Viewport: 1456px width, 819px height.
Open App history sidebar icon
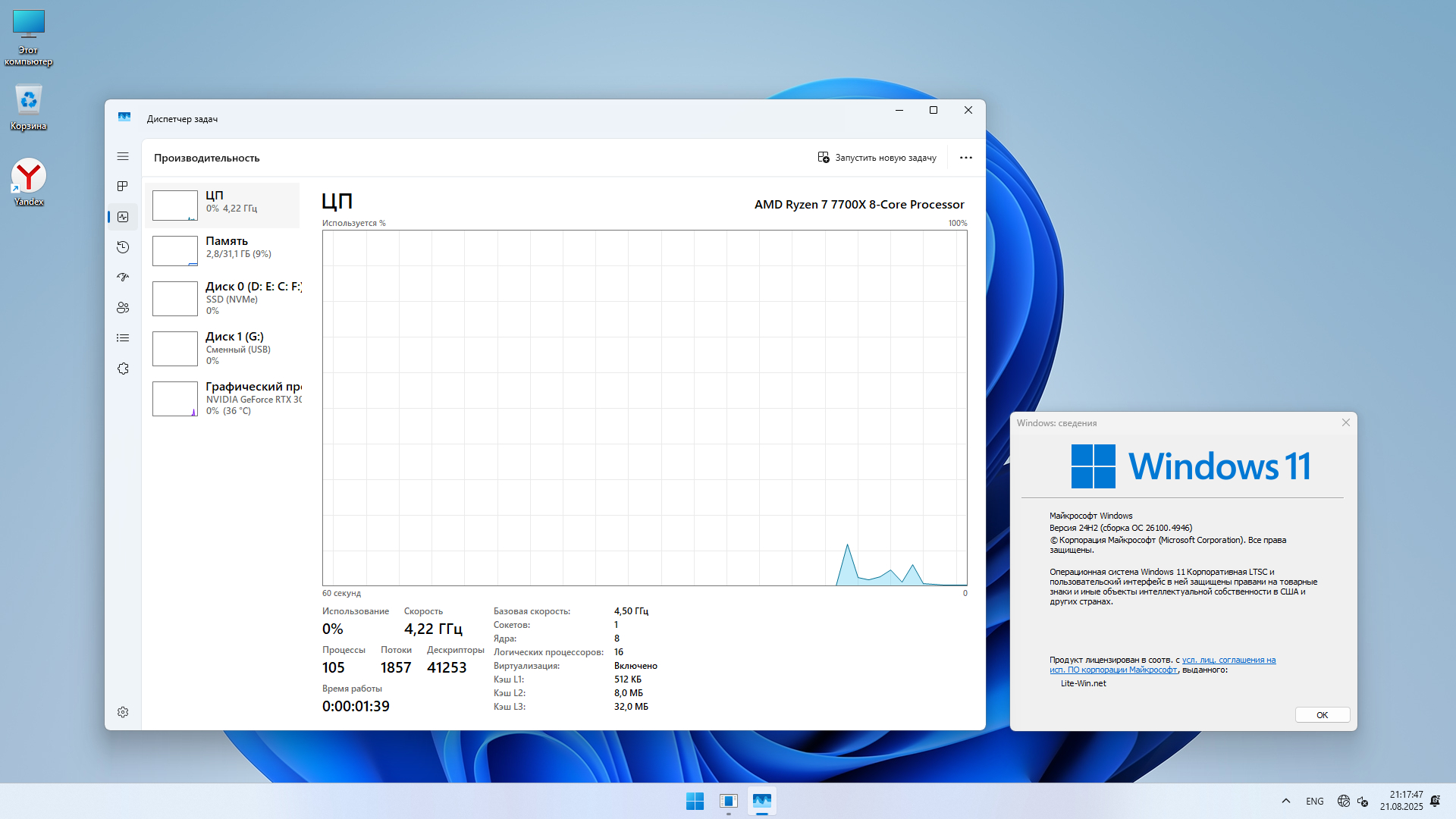pos(123,247)
